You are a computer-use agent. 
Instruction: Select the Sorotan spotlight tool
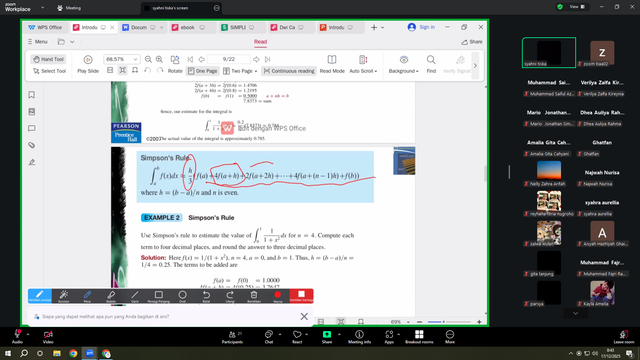(x=64, y=296)
